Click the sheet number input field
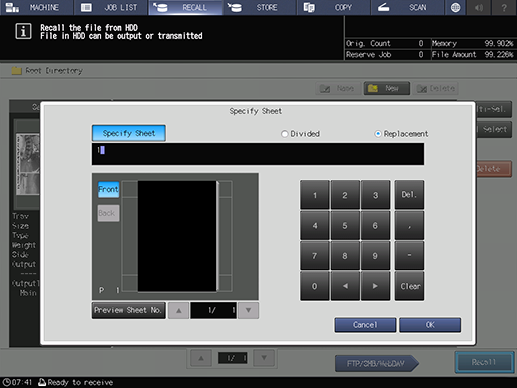The image size is (517, 388). (x=258, y=154)
